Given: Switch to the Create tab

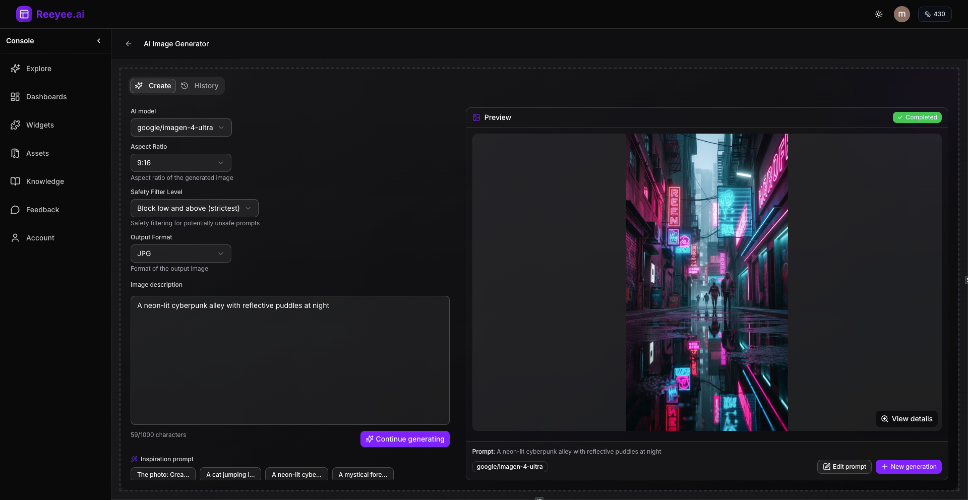Looking at the screenshot, I should pyautogui.click(x=153, y=86).
